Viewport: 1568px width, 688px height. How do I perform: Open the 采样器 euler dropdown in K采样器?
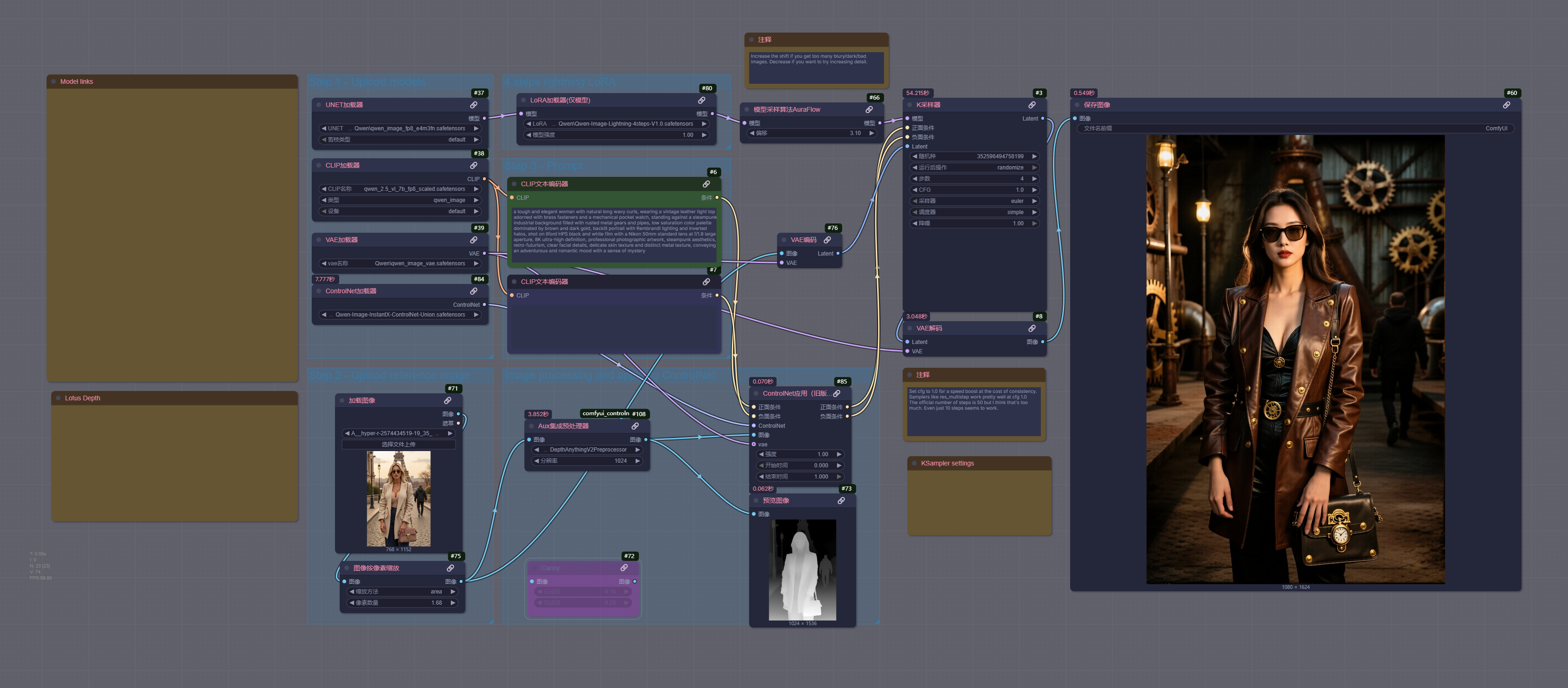(x=974, y=201)
